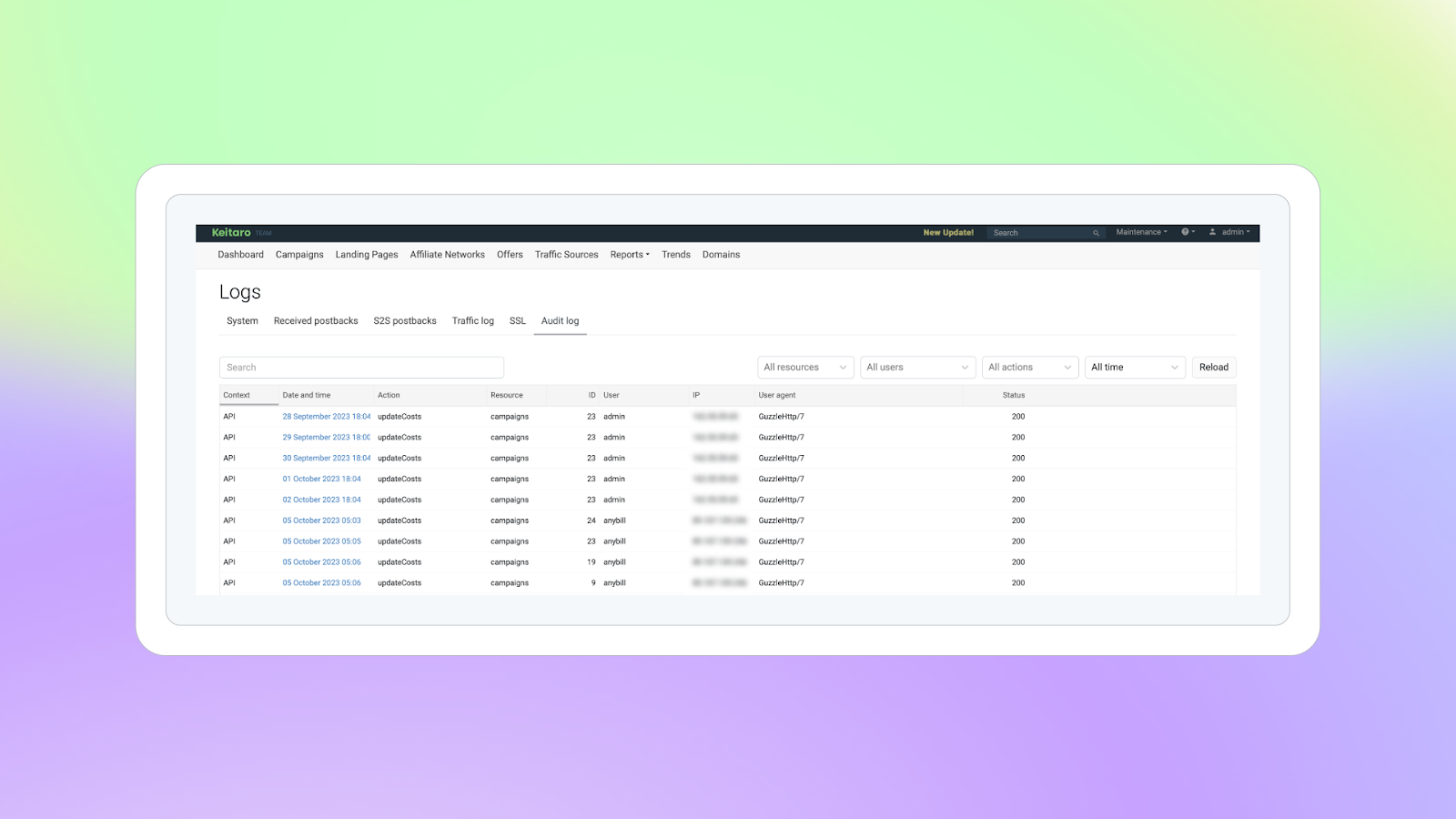Switch to Received postbacks tab
This screenshot has width=1456, height=819.
pyautogui.click(x=316, y=321)
